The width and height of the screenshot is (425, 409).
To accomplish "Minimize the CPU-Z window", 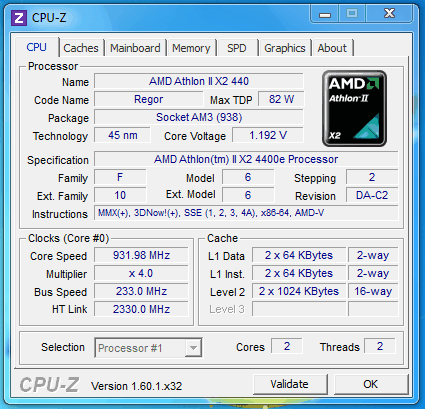I will 325,14.
